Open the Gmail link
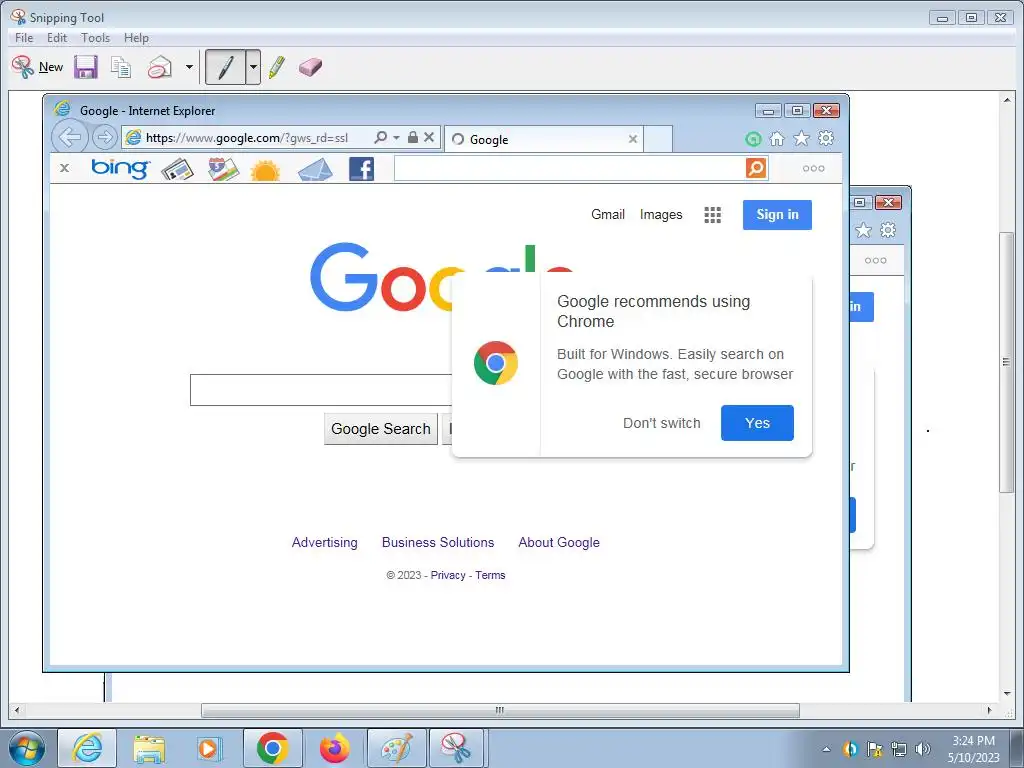1024x768 pixels. coord(608,214)
